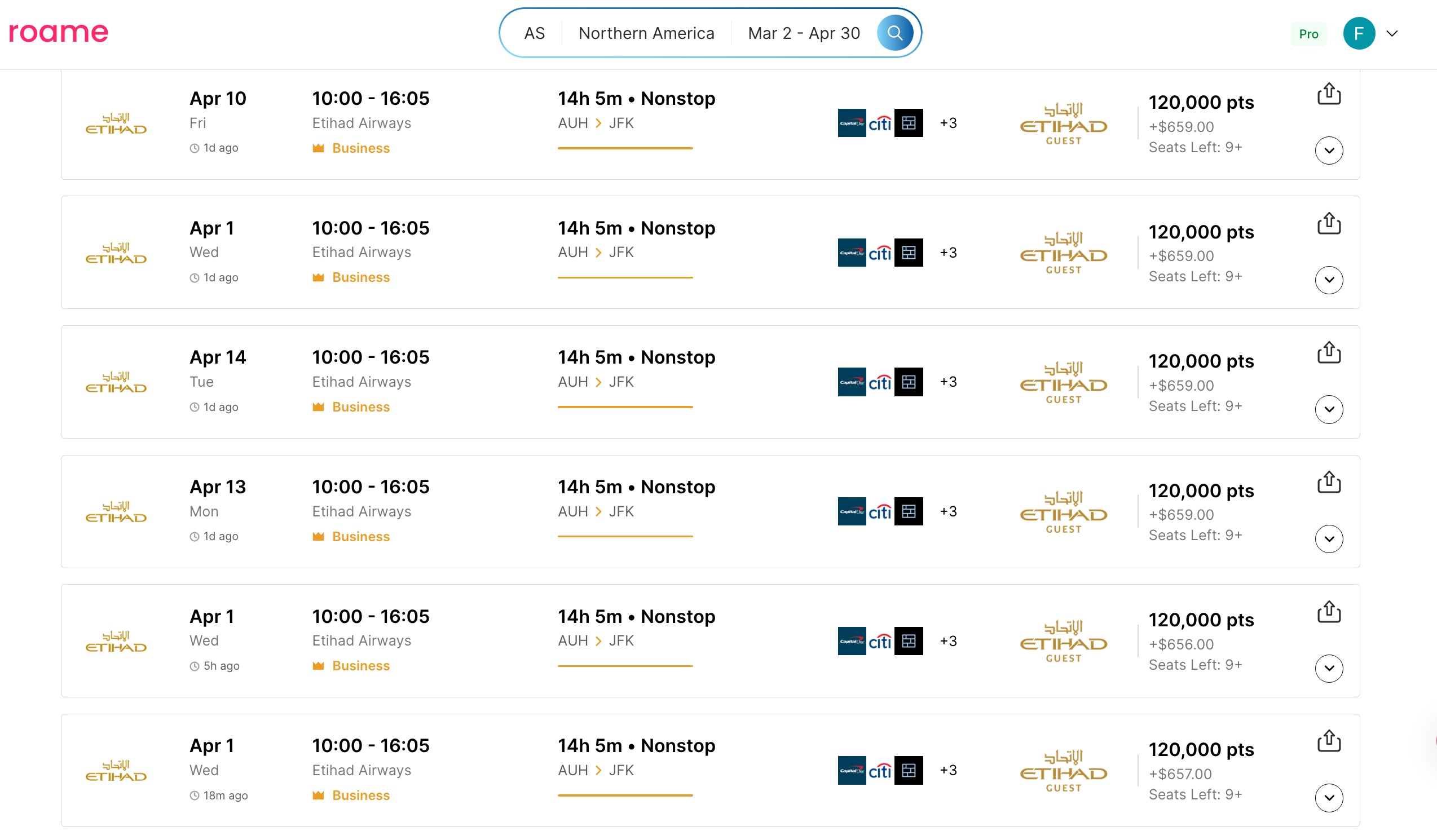Share the Apr 14 flight result
This screenshot has width=1437, height=840.
tap(1329, 352)
